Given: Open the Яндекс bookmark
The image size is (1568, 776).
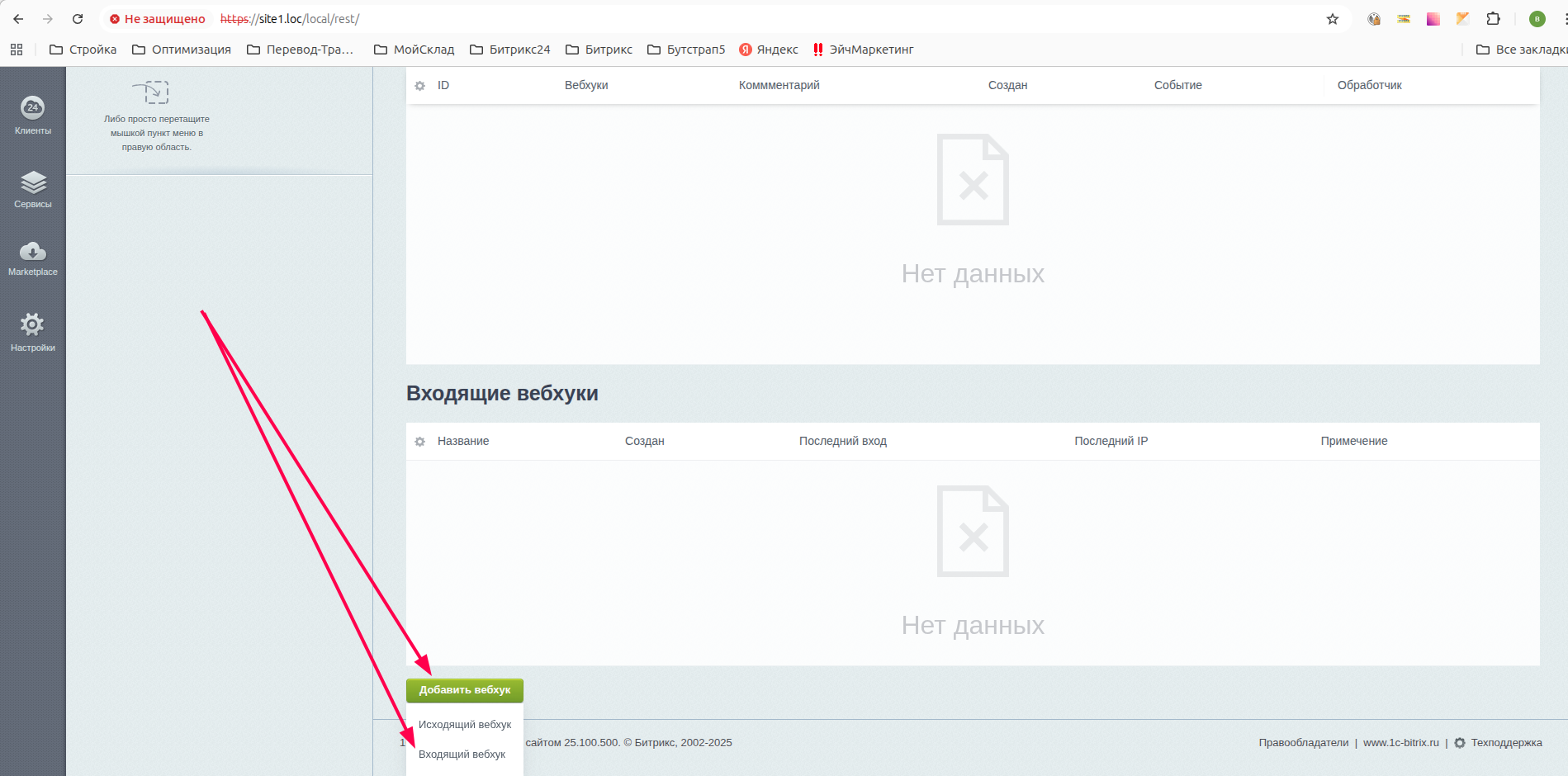Looking at the screenshot, I should tap(769, 50).
